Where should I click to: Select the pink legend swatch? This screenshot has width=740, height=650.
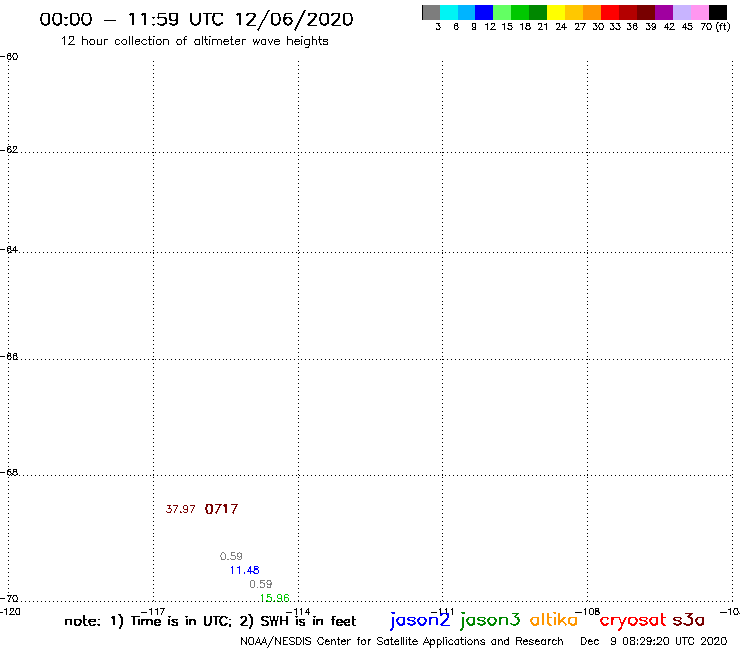[x=699, y=12]
